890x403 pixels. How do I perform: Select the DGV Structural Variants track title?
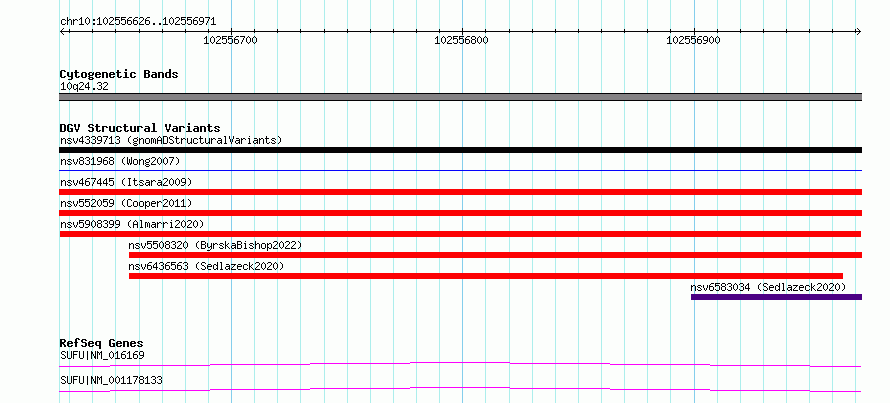(x=140, y=128)
